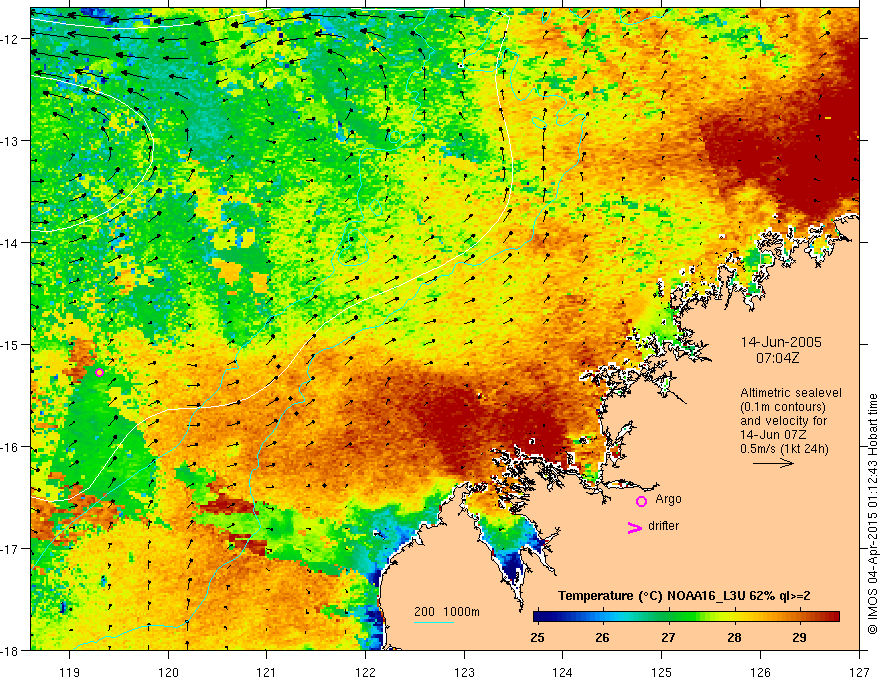Click the longitude label '125'
Screen dimensions: 880x680
662,672
